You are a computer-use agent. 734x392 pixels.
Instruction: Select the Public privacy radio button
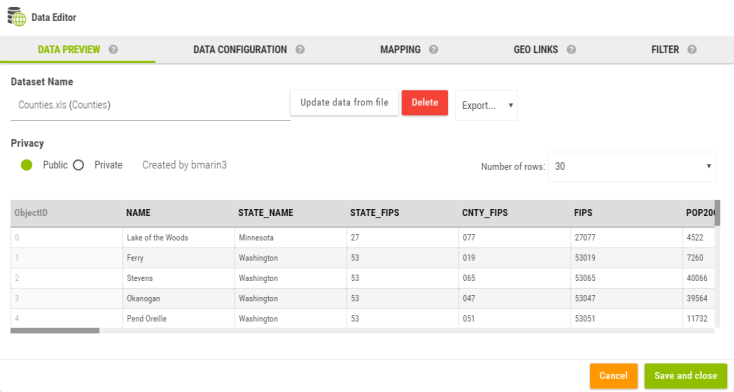27,165
